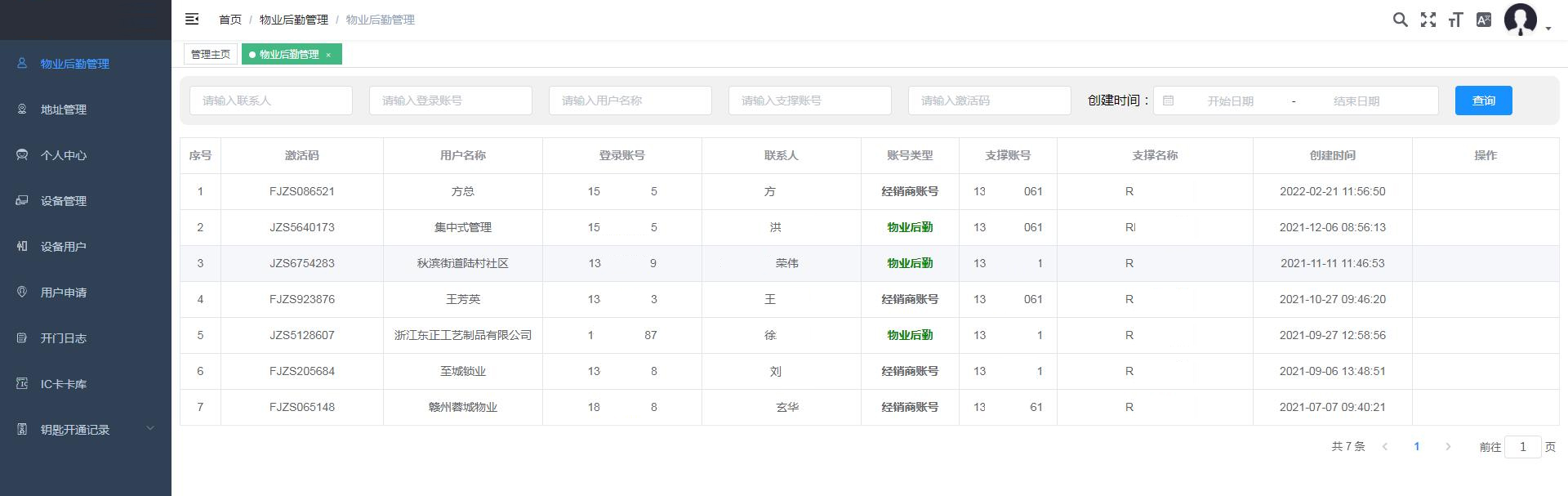Click the page jump number field
The width and height of the screenshot is (1568, 496).
click(1522, 447)
